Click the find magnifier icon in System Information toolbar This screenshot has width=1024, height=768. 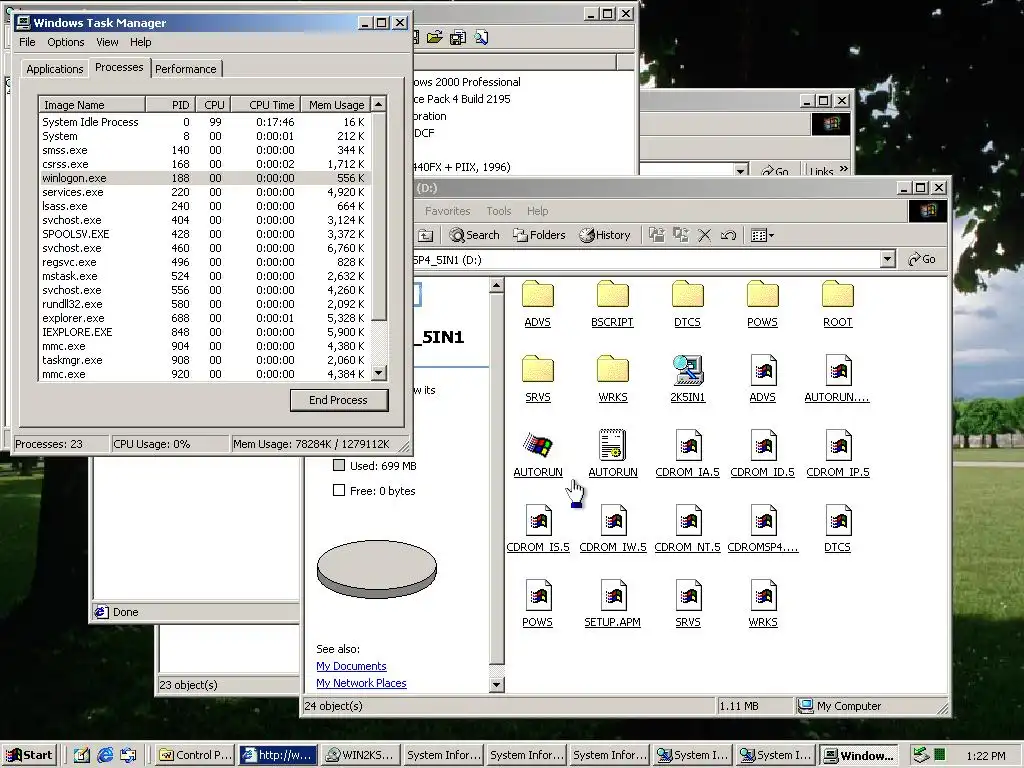481,38
